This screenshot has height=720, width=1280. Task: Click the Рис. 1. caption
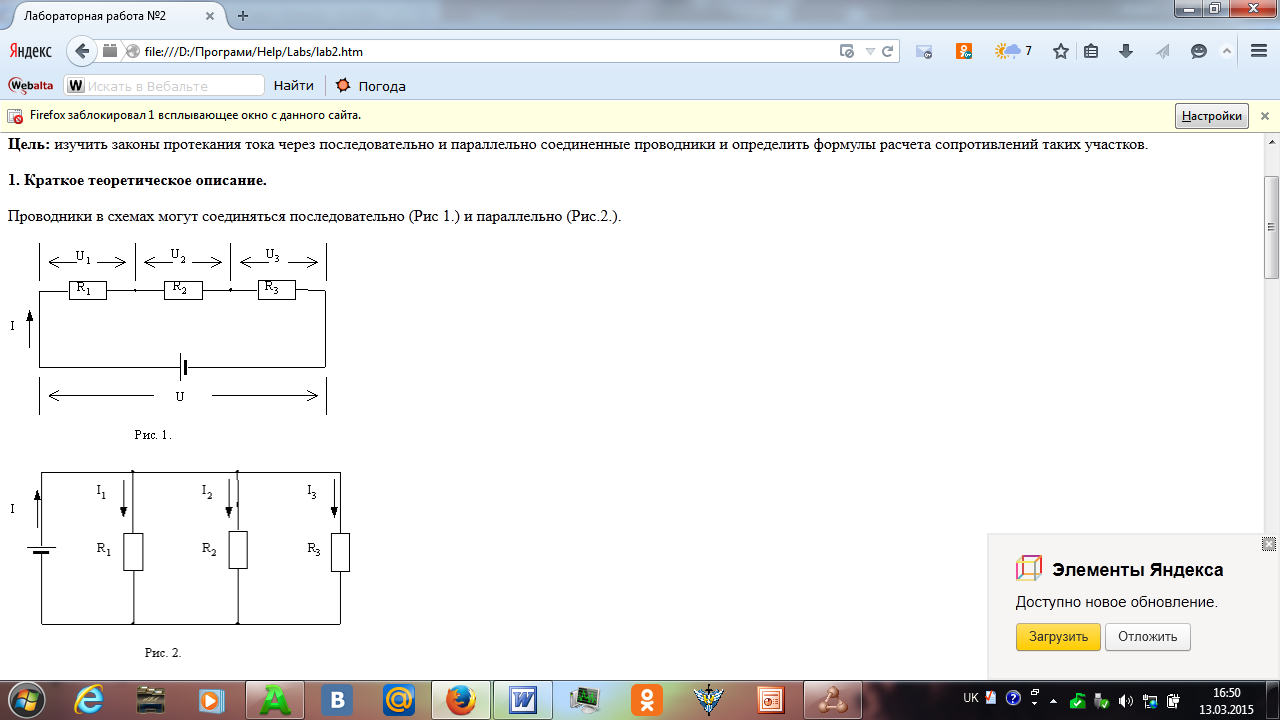153,435
